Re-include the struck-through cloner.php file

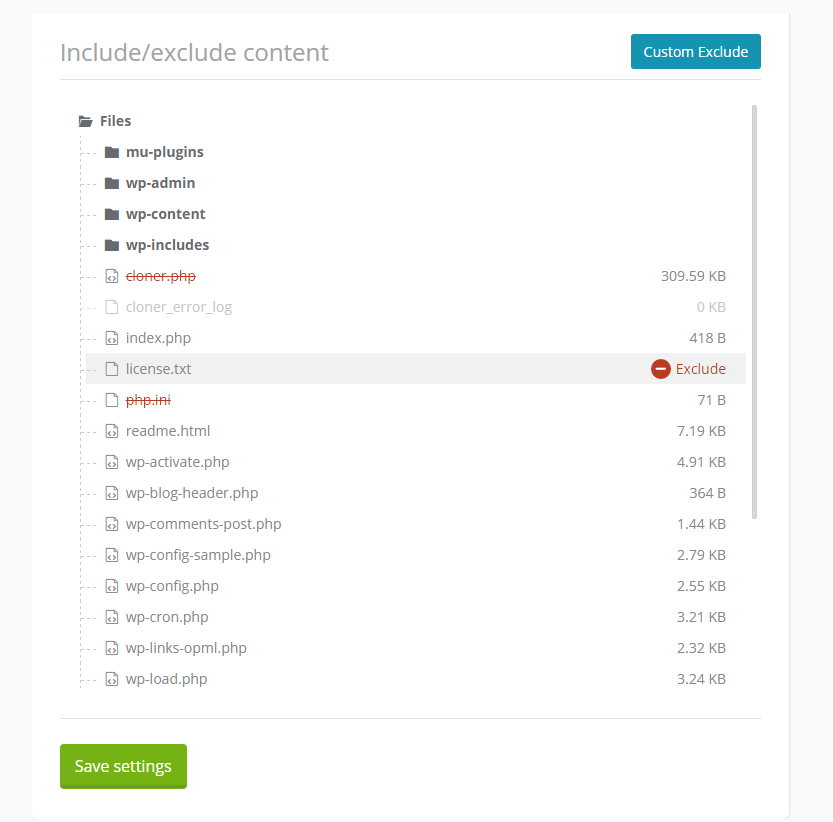(x=160, y=276)
